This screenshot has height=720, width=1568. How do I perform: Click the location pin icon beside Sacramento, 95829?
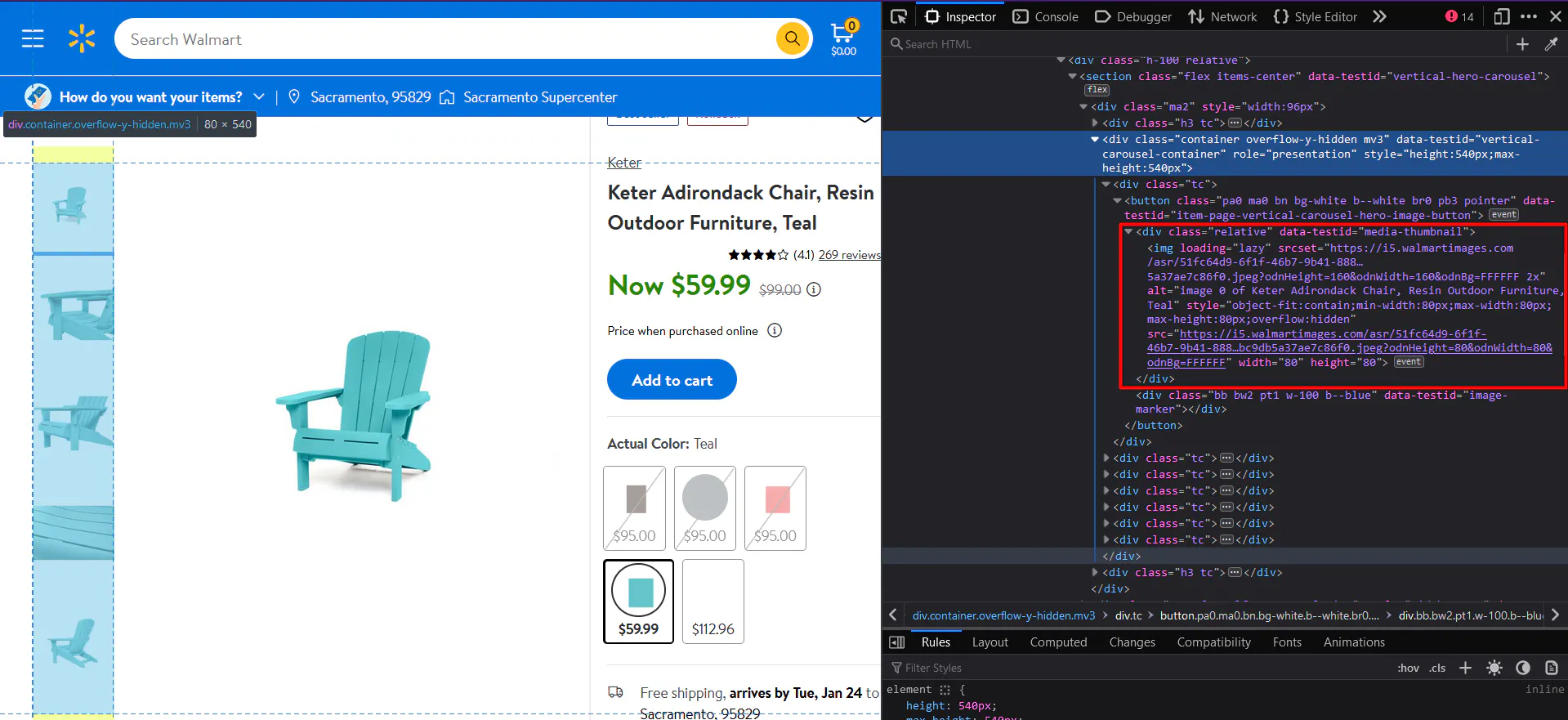click(294, 96)
